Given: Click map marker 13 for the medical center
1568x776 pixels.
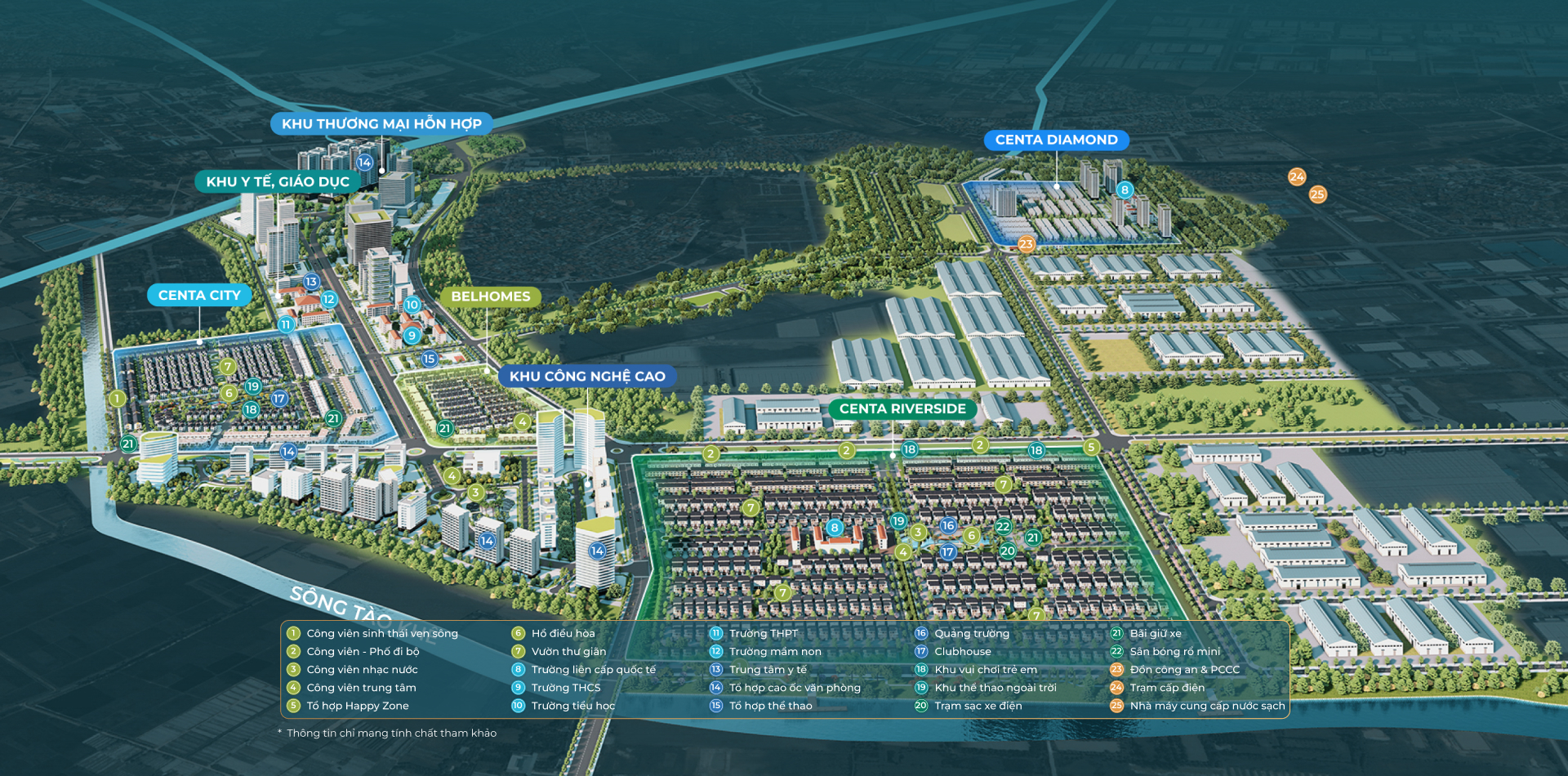Looking at the screenshot, I should click(x=311, y=282).
